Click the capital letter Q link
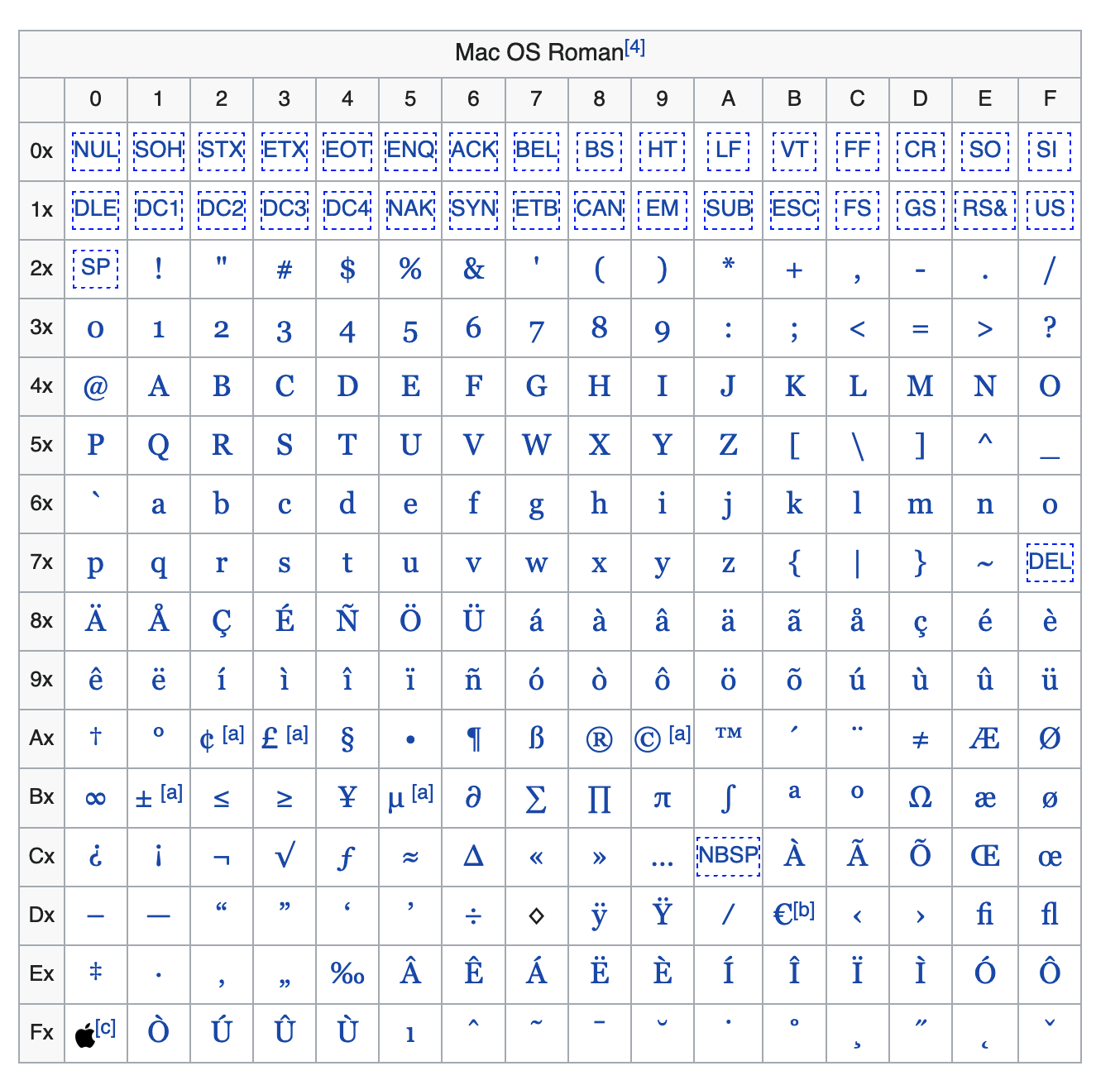The width and height of the screenshot is (1120, 1085). (159, 447)
